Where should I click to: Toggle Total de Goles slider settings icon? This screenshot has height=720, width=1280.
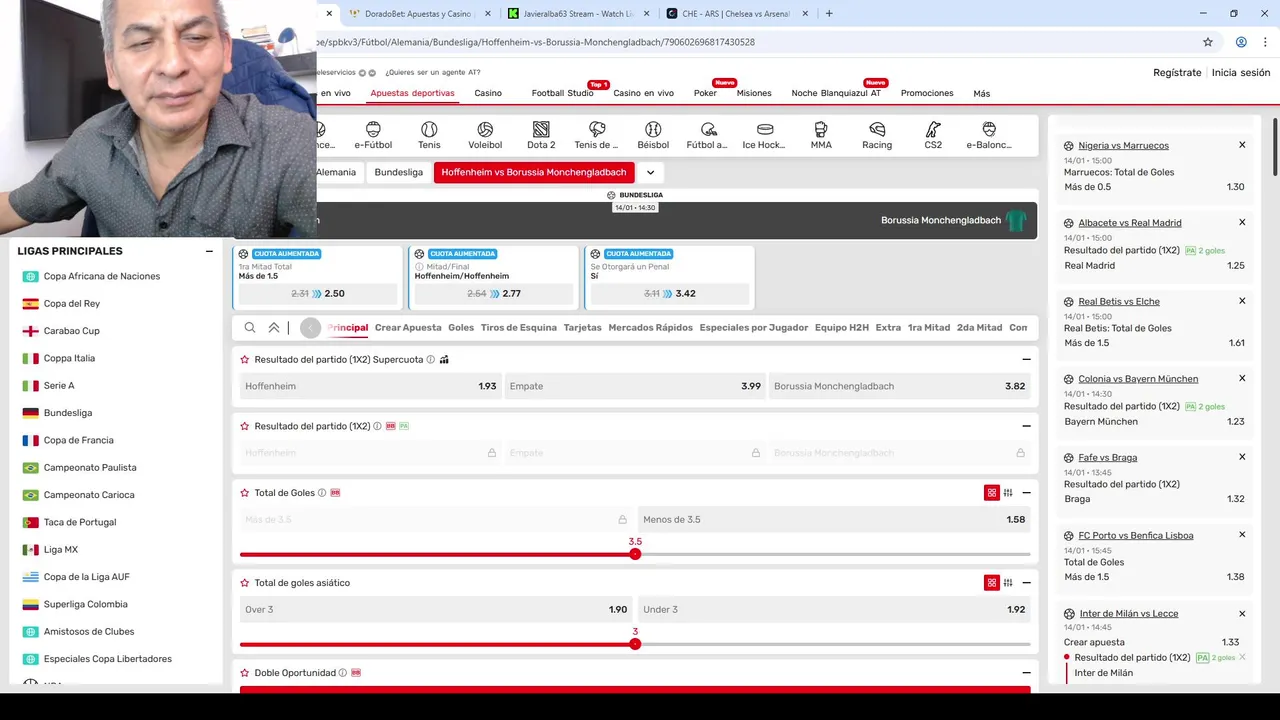point(1008,493)
